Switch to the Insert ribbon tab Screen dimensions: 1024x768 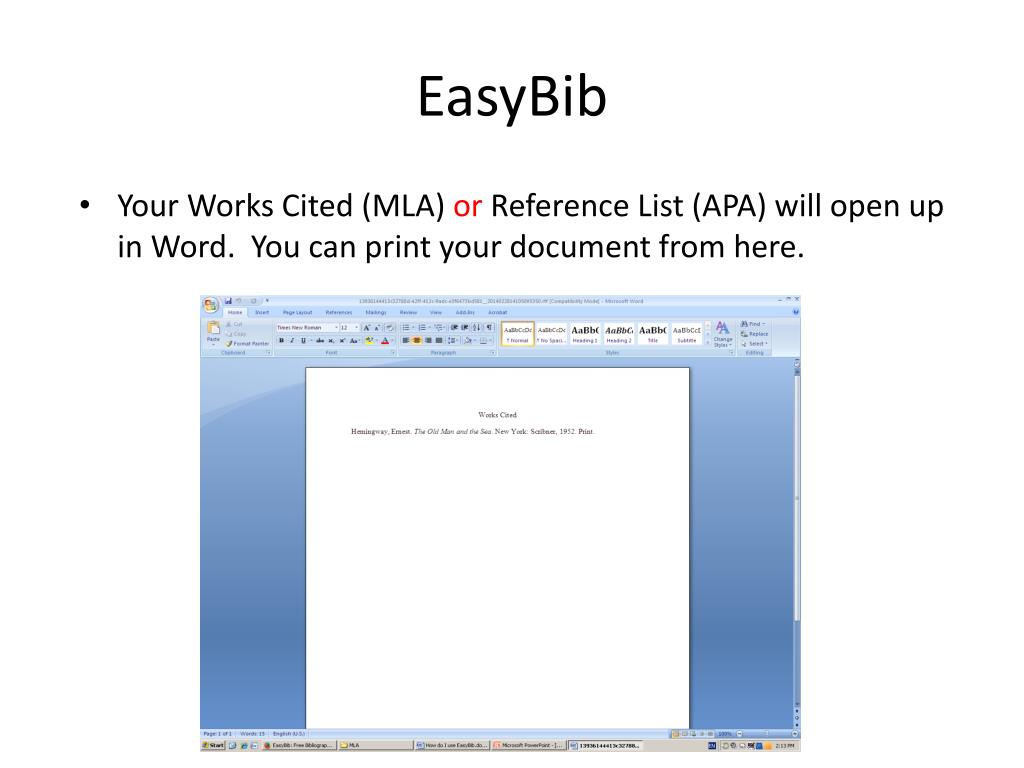pyautogui.click(x=262, y=313)
